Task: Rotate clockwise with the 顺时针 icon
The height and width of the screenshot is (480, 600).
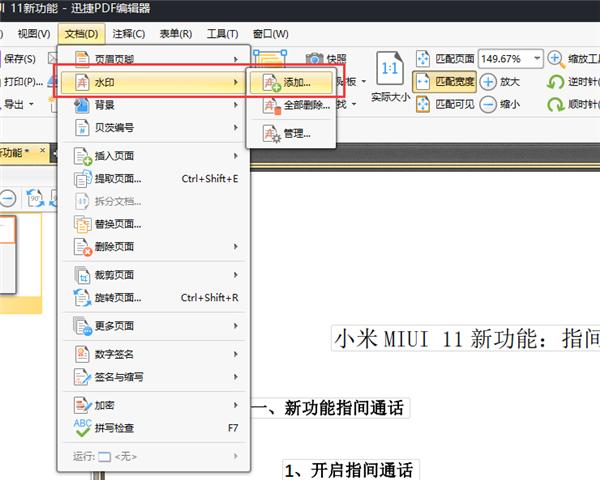Action: tap(556, 104)
